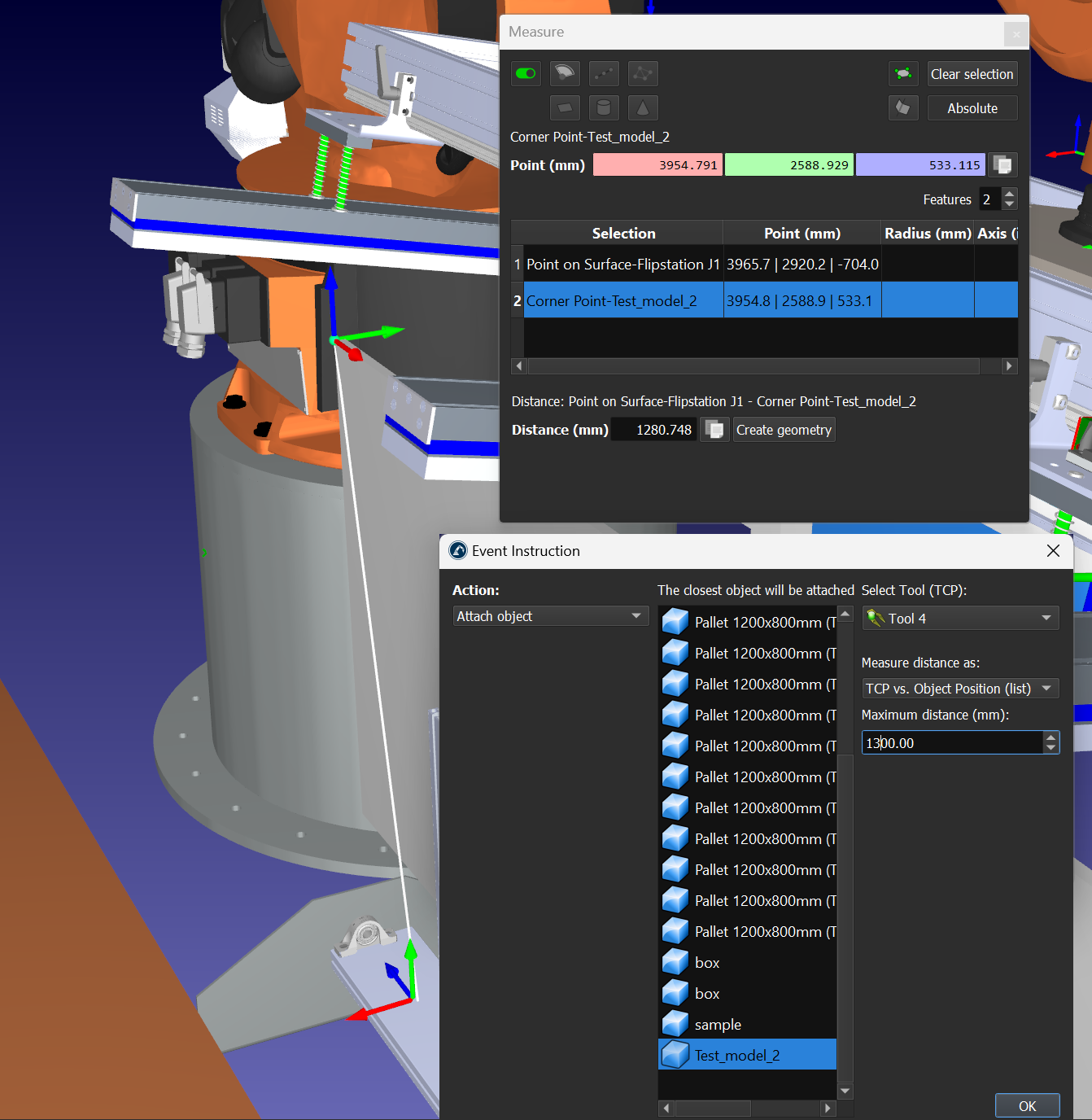Select the line fit measurement icon
Image resolution: width=1092 pixels, height=1120 pixels.
pyautogui.click(x=604, y=74)
